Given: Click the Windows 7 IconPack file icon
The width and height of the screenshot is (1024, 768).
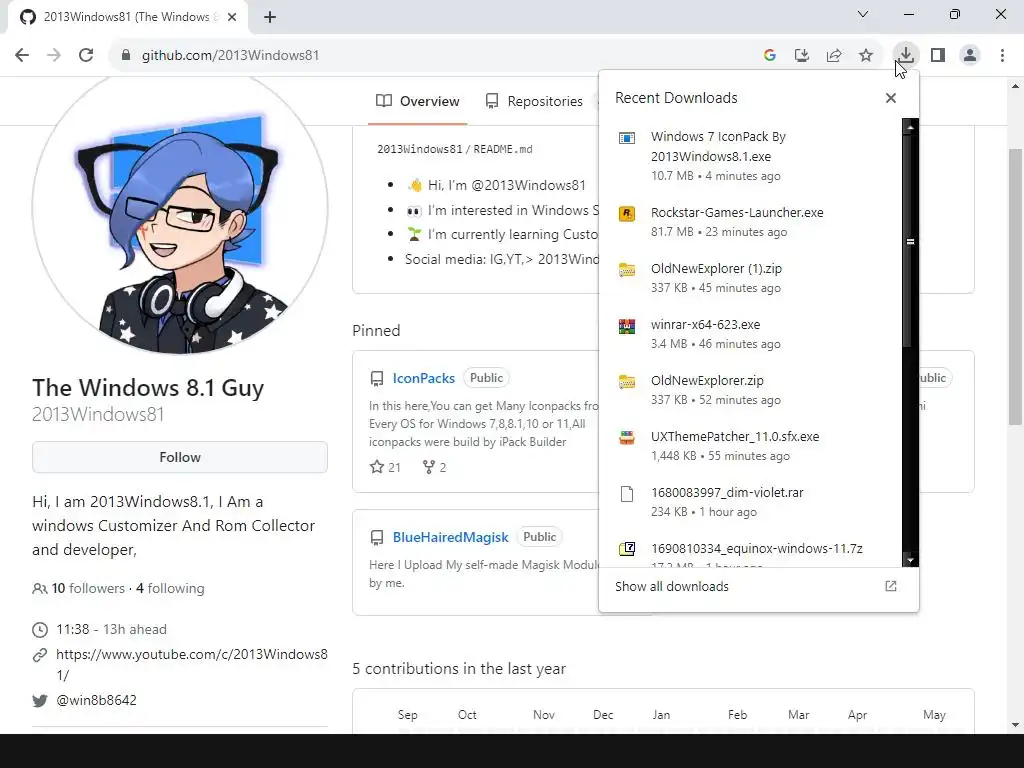Looking at the screenshot, I should point(627,138).
